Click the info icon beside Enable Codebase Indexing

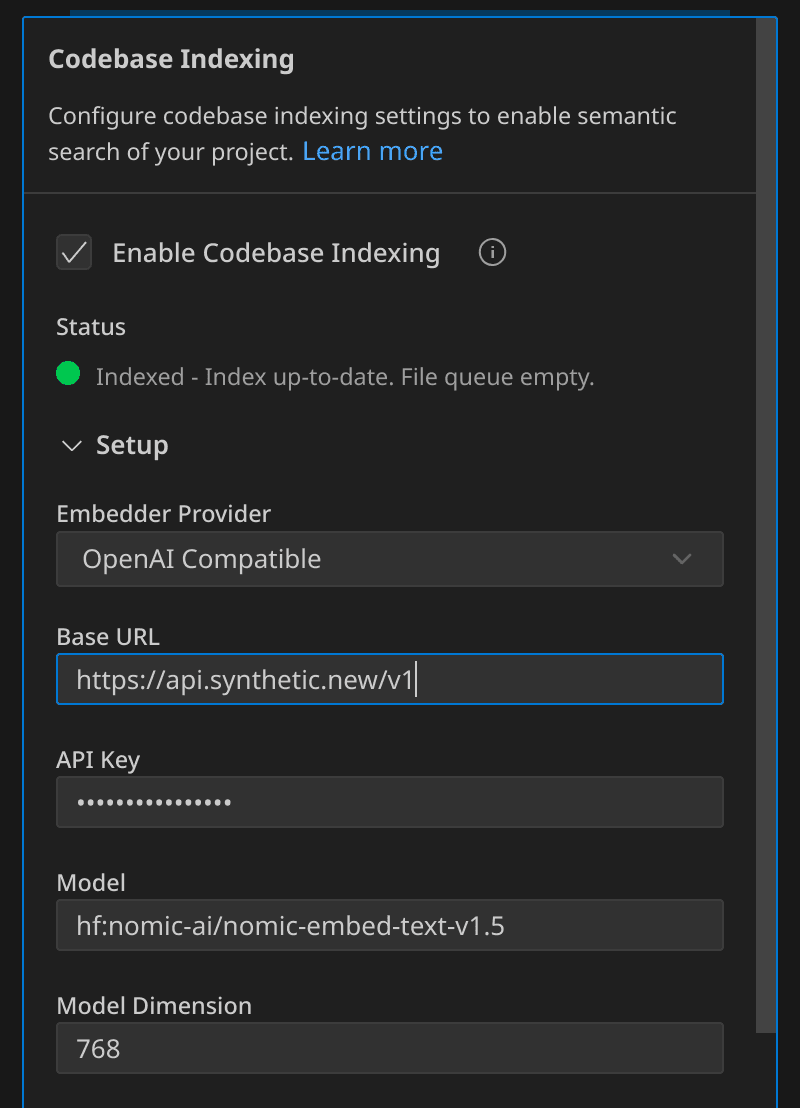click(x=492, y=253)
